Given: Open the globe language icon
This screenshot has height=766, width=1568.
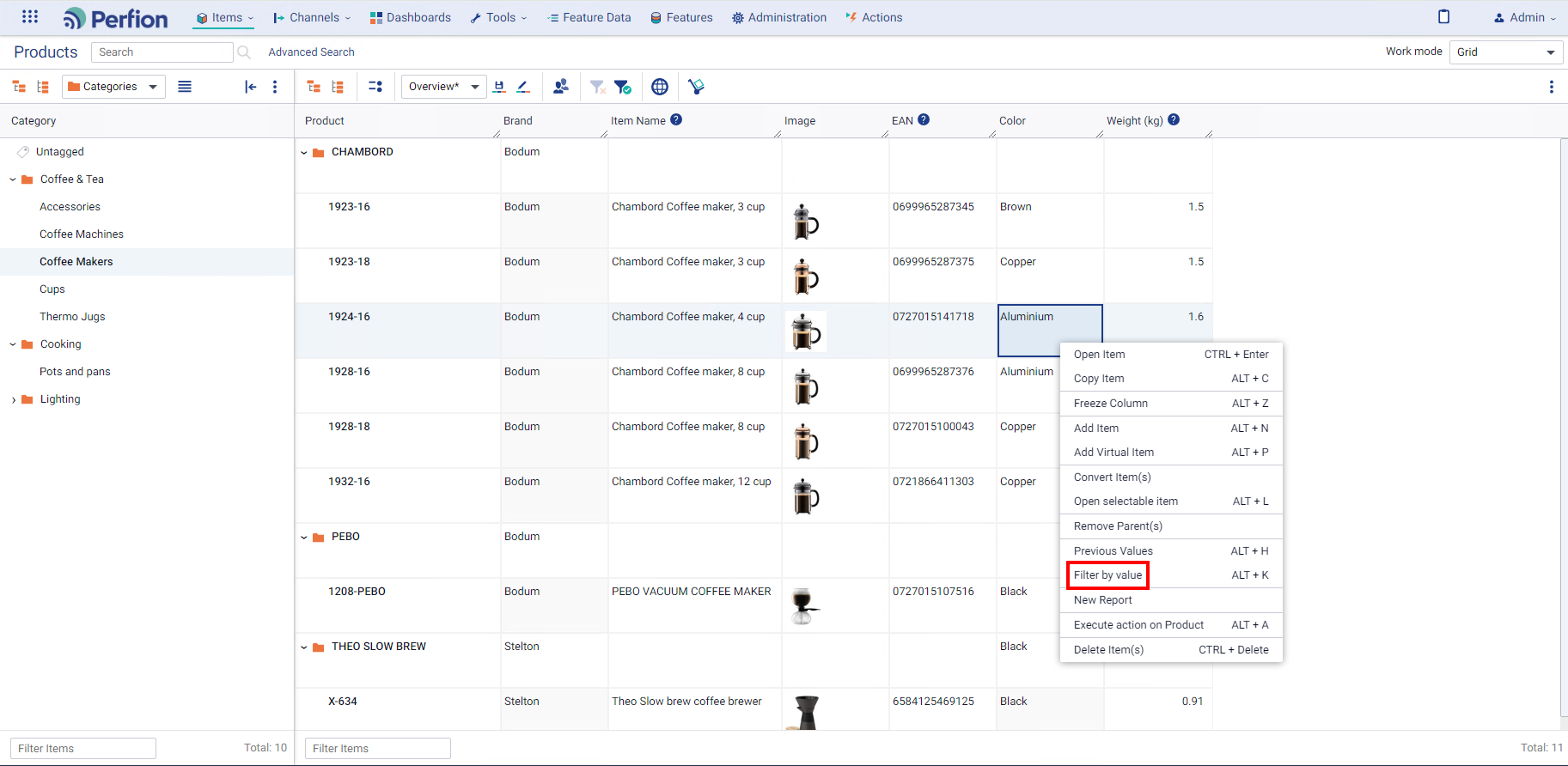Looking at the screenshot, I should 660,87.
